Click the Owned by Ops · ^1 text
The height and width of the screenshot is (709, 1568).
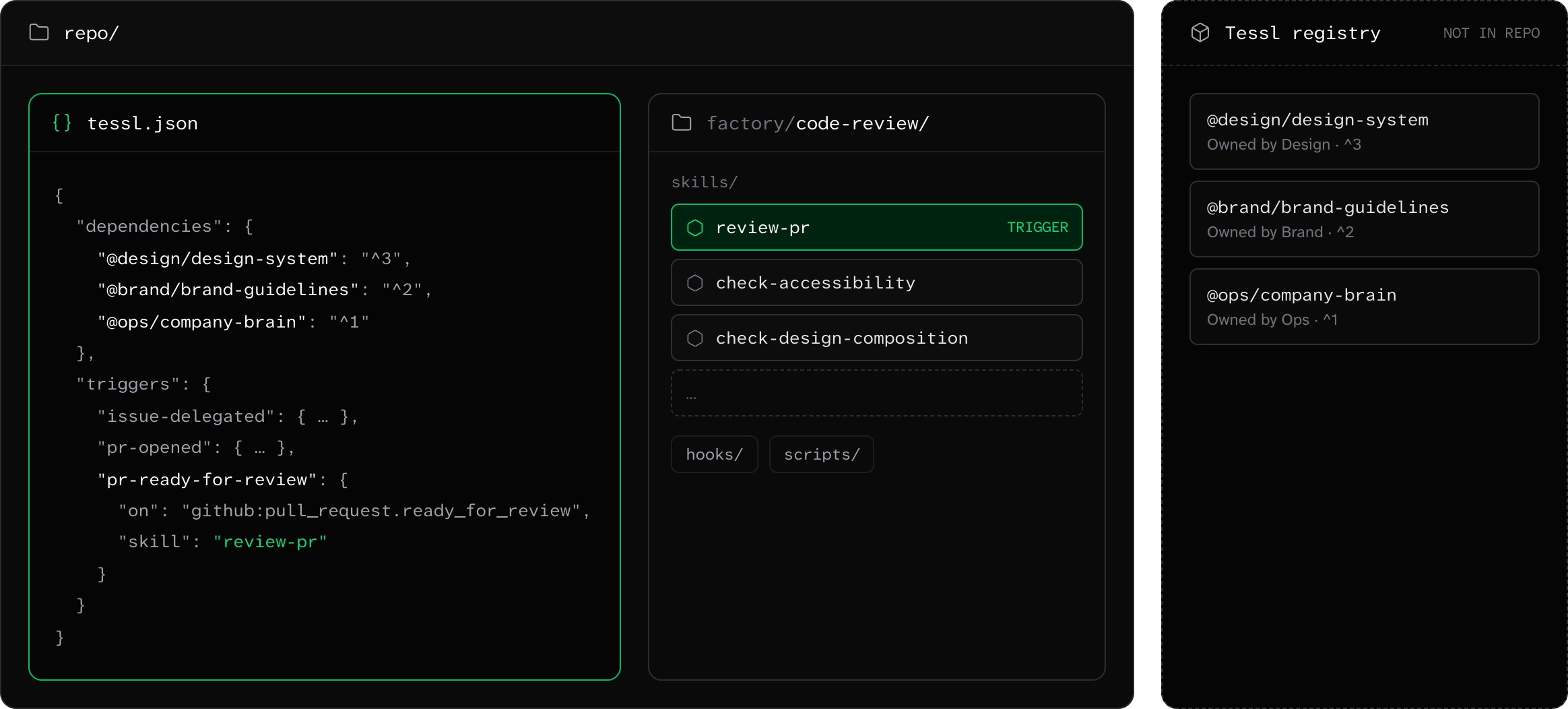(1272, 319)
